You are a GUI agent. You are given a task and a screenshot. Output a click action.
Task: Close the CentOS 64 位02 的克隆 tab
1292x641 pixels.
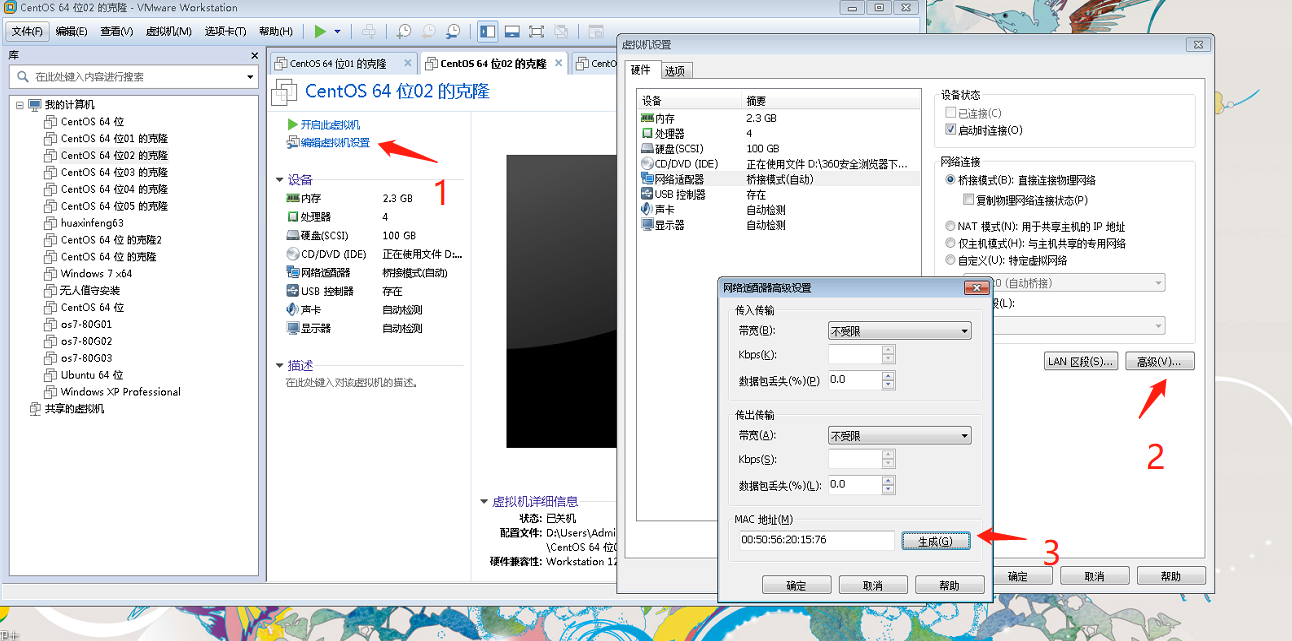(558, 62)
